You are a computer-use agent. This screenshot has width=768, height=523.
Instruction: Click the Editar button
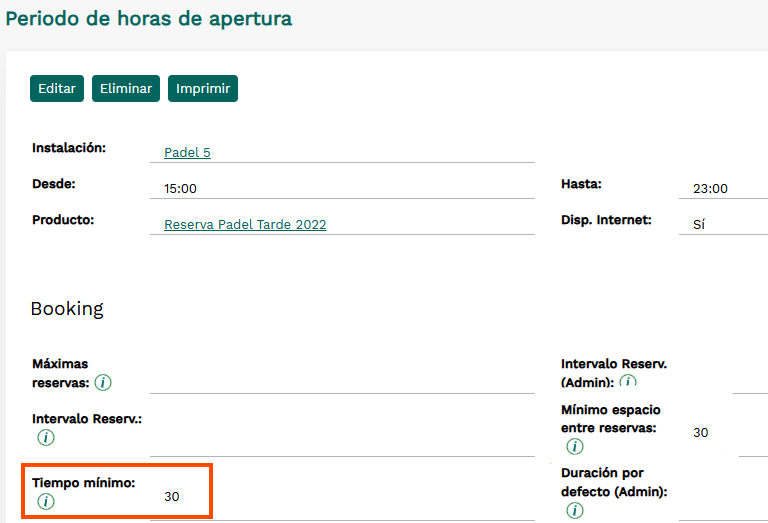pyautogui.click(x=57, y=89)
